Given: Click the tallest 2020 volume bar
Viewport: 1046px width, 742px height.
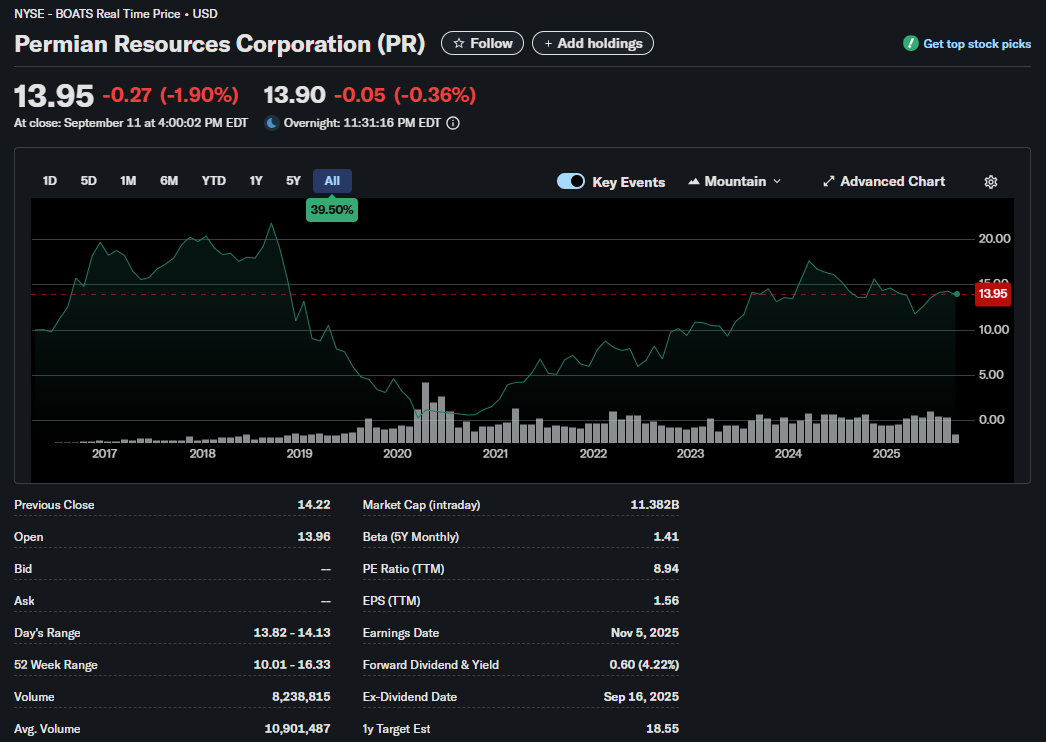Looking at the screenshot, I should click(426, 412).
